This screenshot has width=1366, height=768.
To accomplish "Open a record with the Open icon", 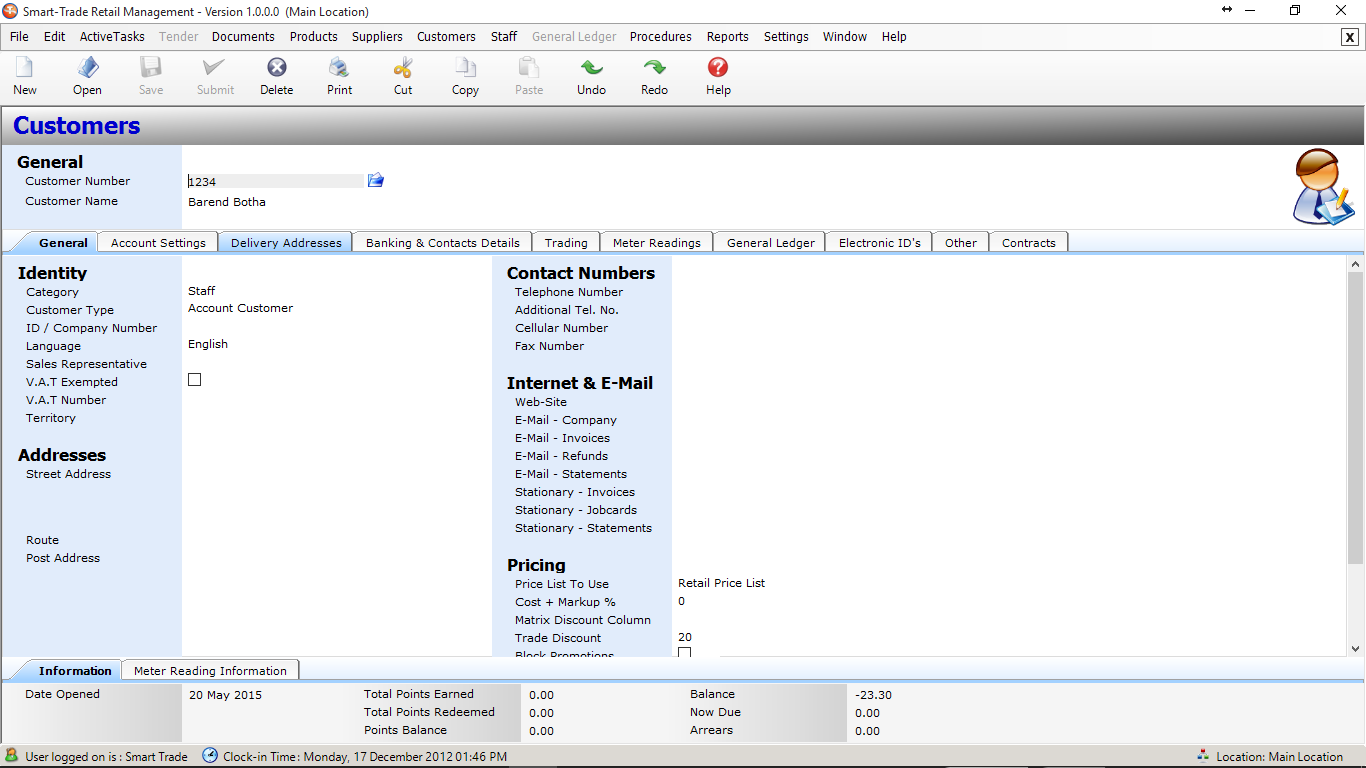I will 87,68.
